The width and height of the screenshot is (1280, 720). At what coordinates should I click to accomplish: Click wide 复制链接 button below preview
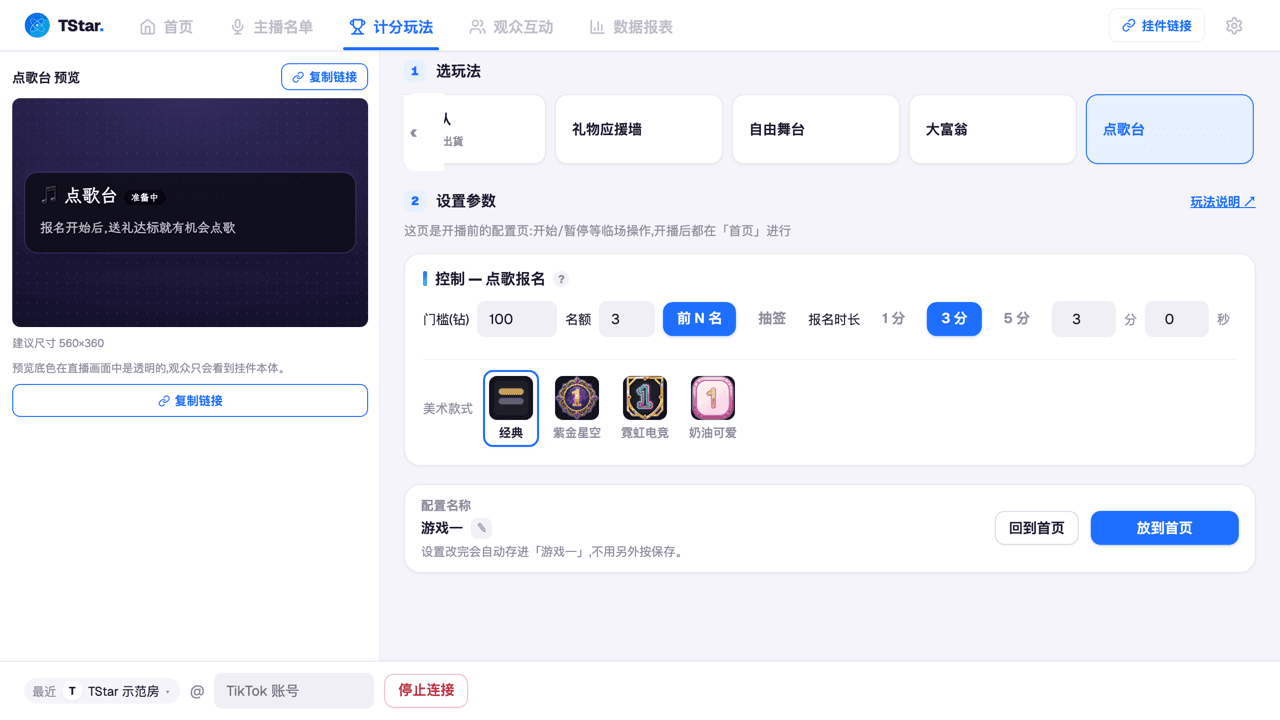point(190,401)
